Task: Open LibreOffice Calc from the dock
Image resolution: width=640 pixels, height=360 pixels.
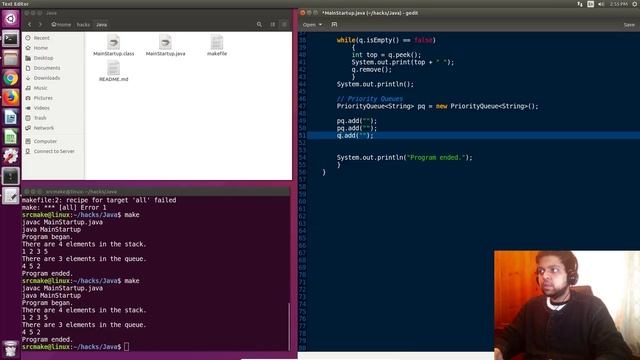Action: [x=11, y=137]
